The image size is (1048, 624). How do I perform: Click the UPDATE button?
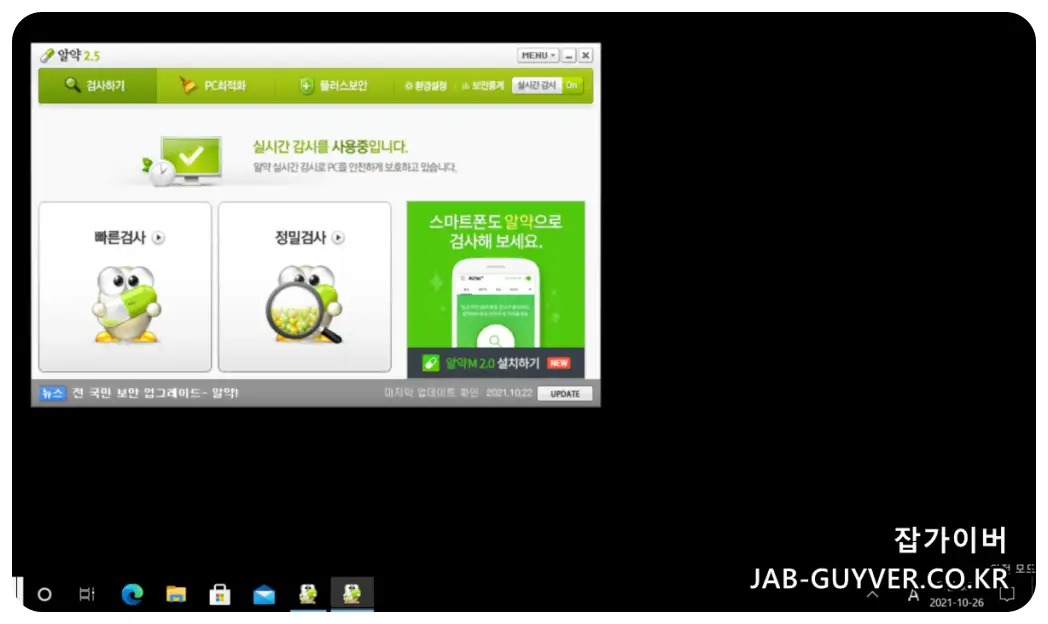point(565,394)
